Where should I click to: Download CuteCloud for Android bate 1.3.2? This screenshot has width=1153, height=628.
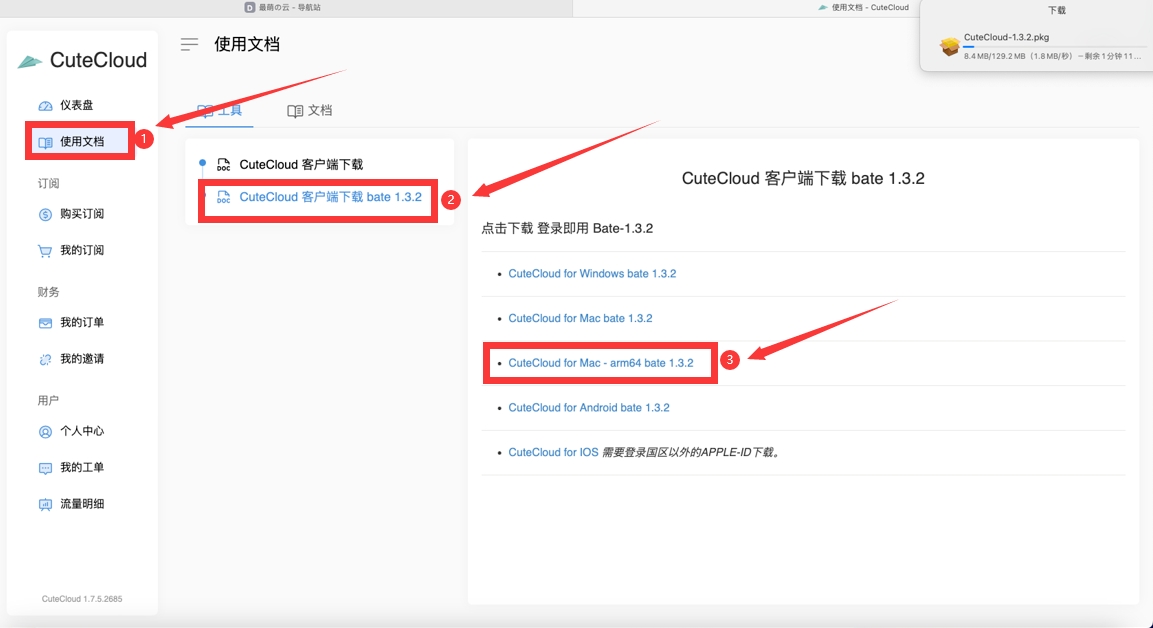pyautogui.click(x=589, y=408)
